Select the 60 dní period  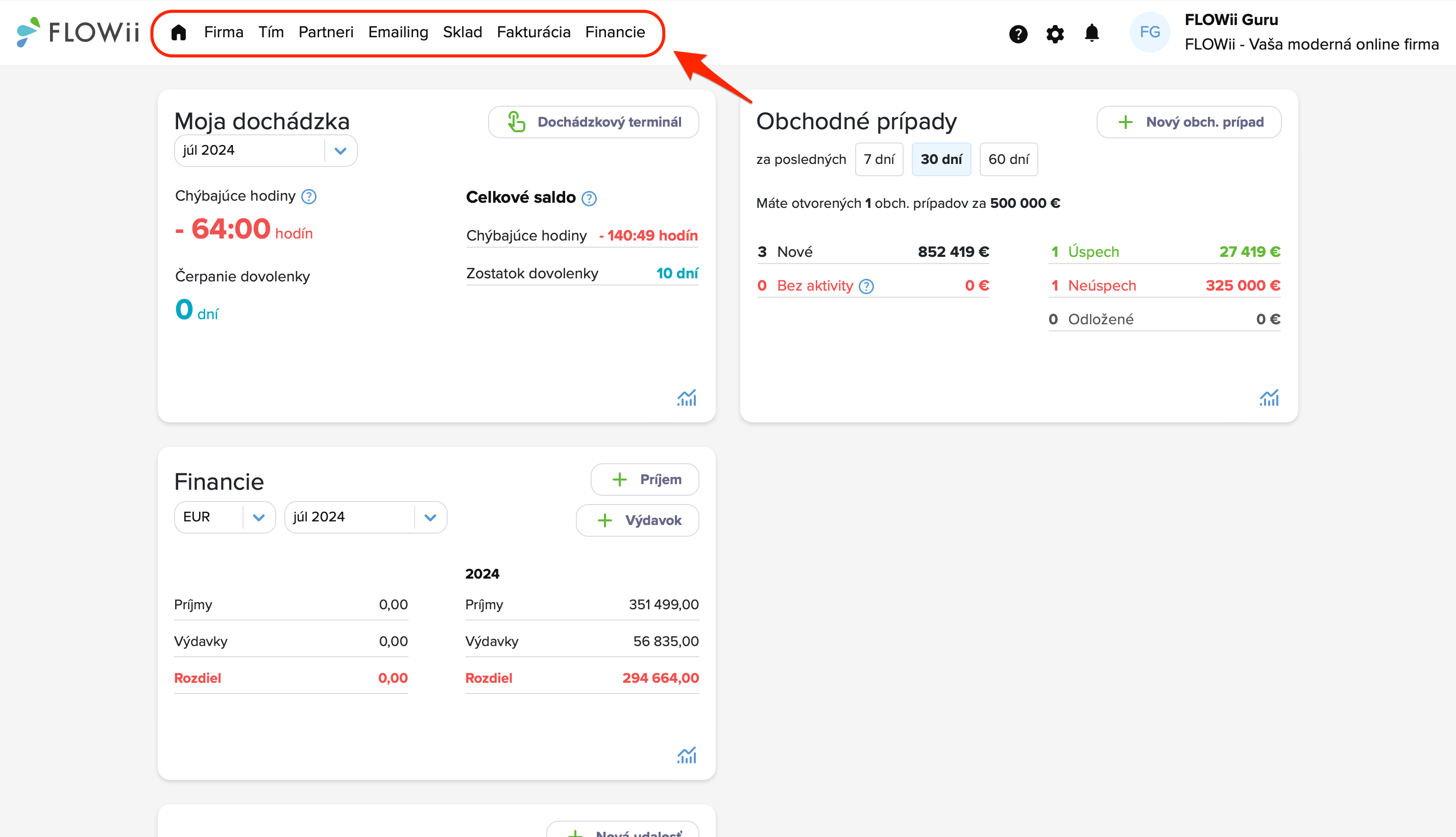click(x=1009, y=159)
